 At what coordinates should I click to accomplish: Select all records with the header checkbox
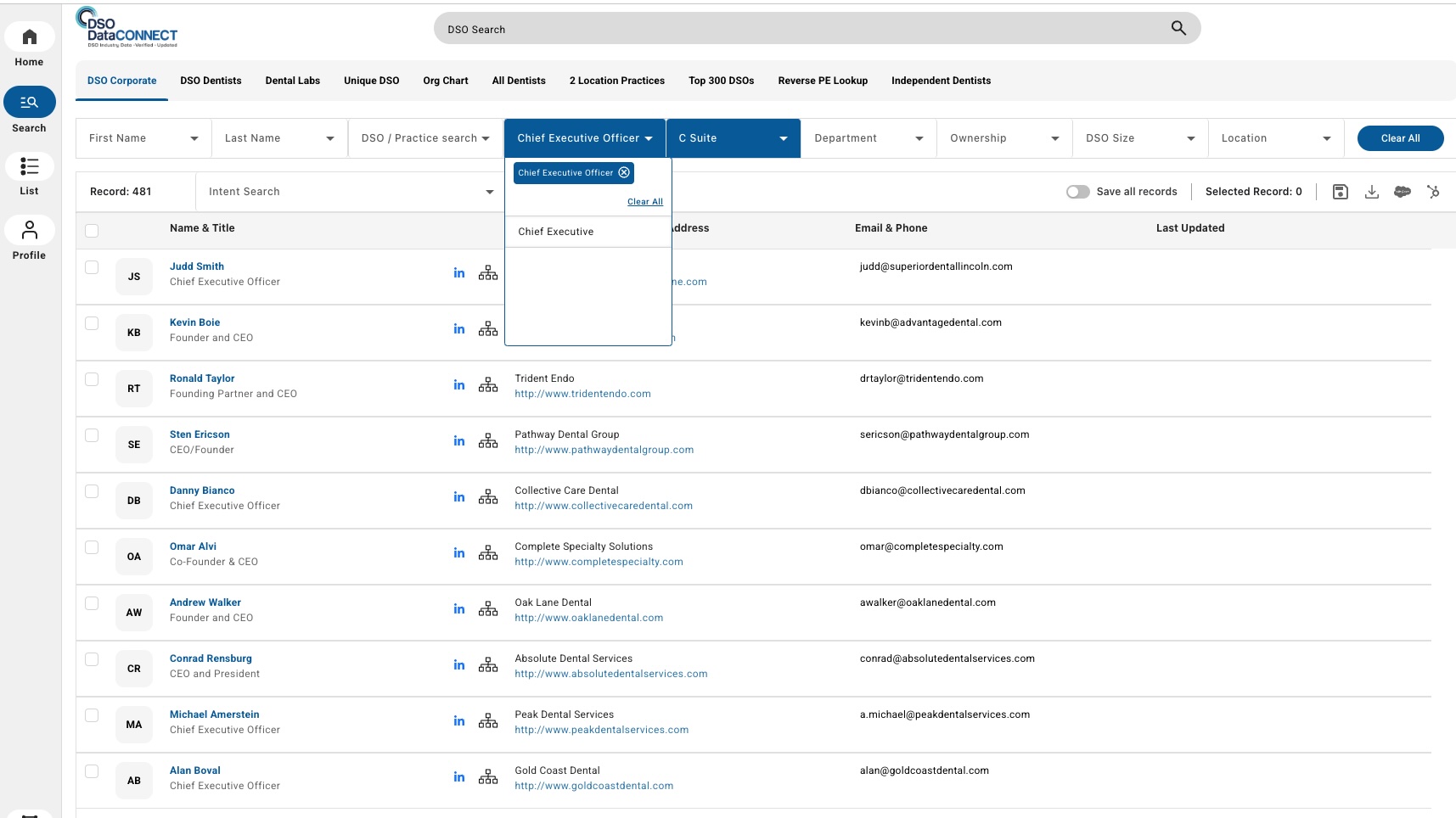pos(92,230)
